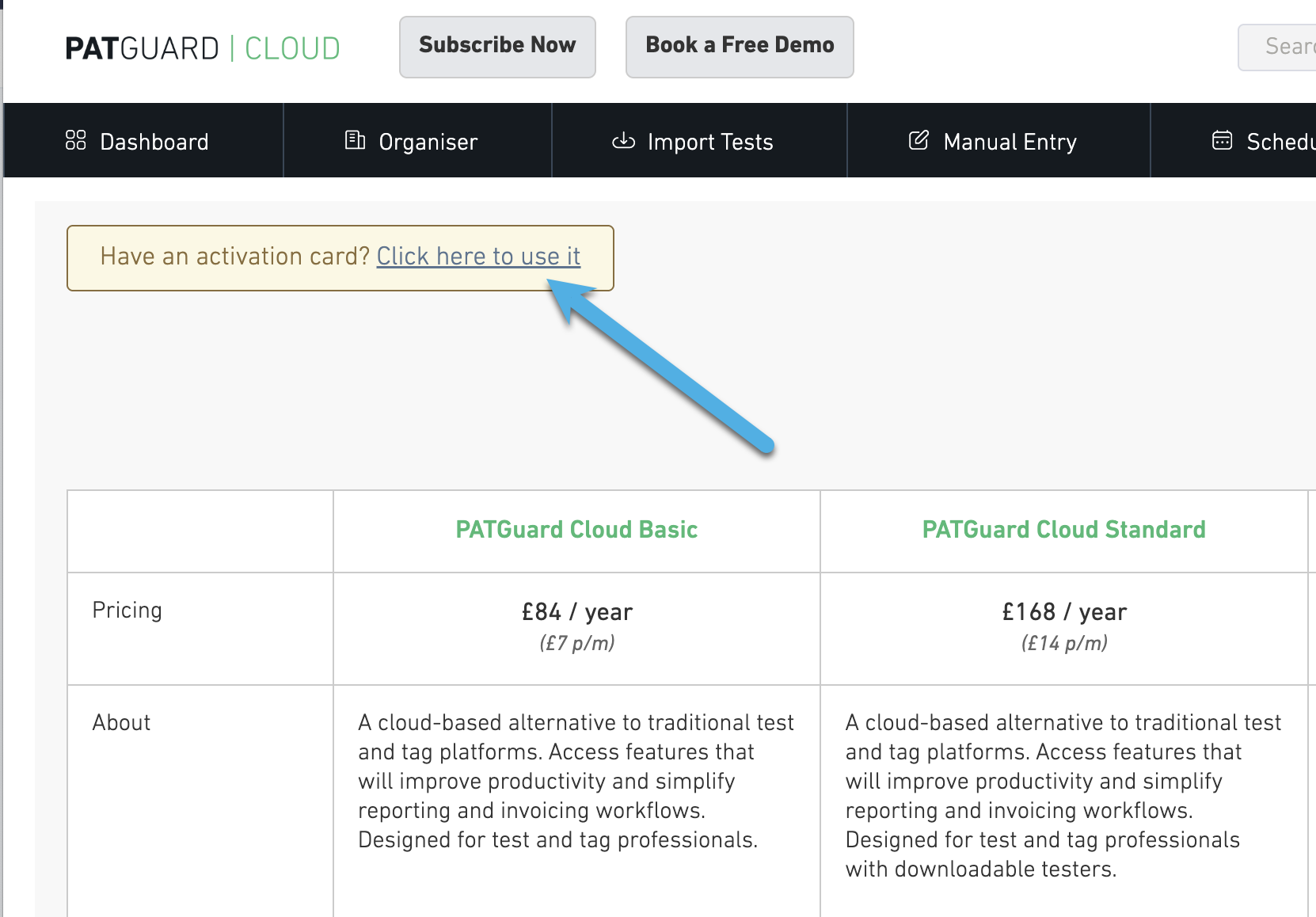
Task: Click the PATGuard Cloud logo
Action: (203, 48)
